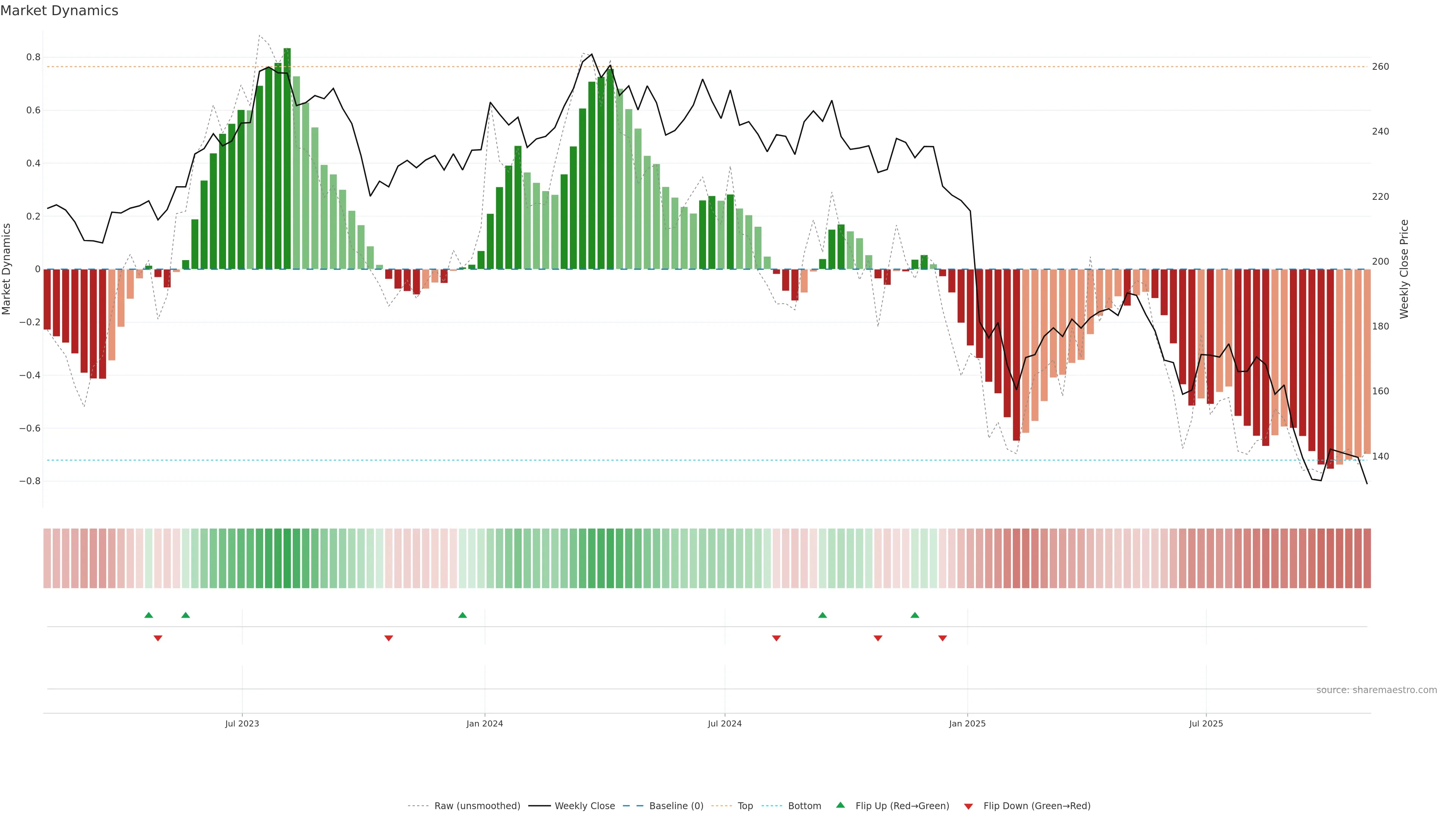The height and width of the screenshot is (819, 1456).
Task: Click the leftmost red flip-down triangle marker
Action: point(158,638)
